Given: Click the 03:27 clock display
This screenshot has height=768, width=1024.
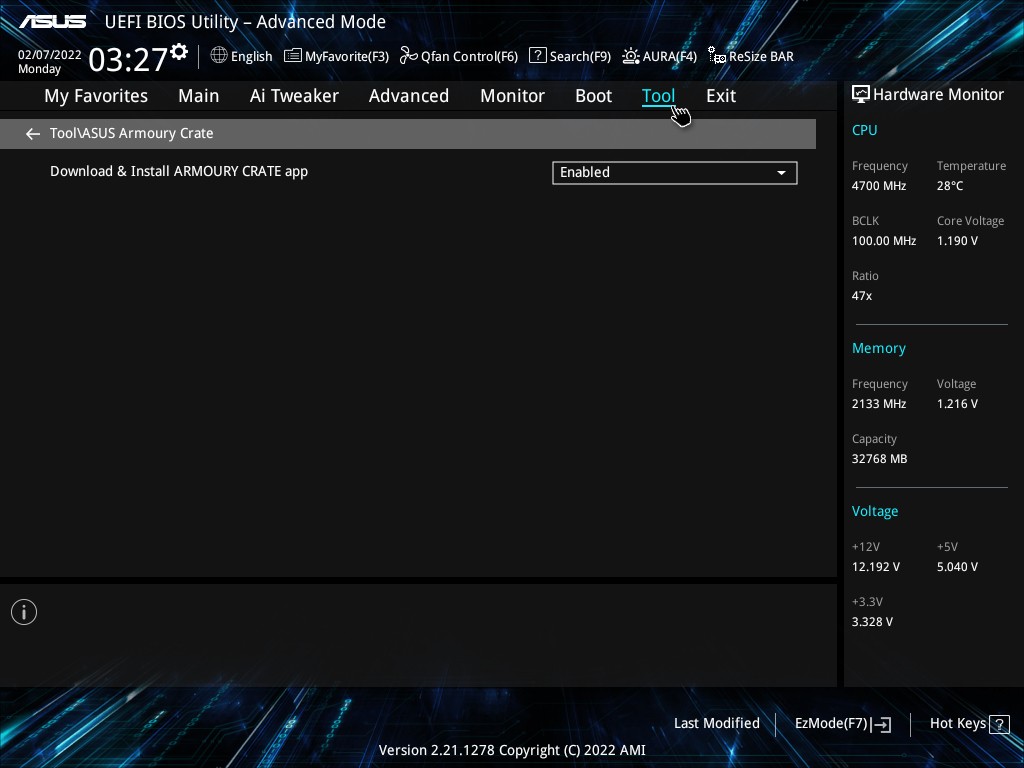Looking at the screenshot, I should click(128, 59).
